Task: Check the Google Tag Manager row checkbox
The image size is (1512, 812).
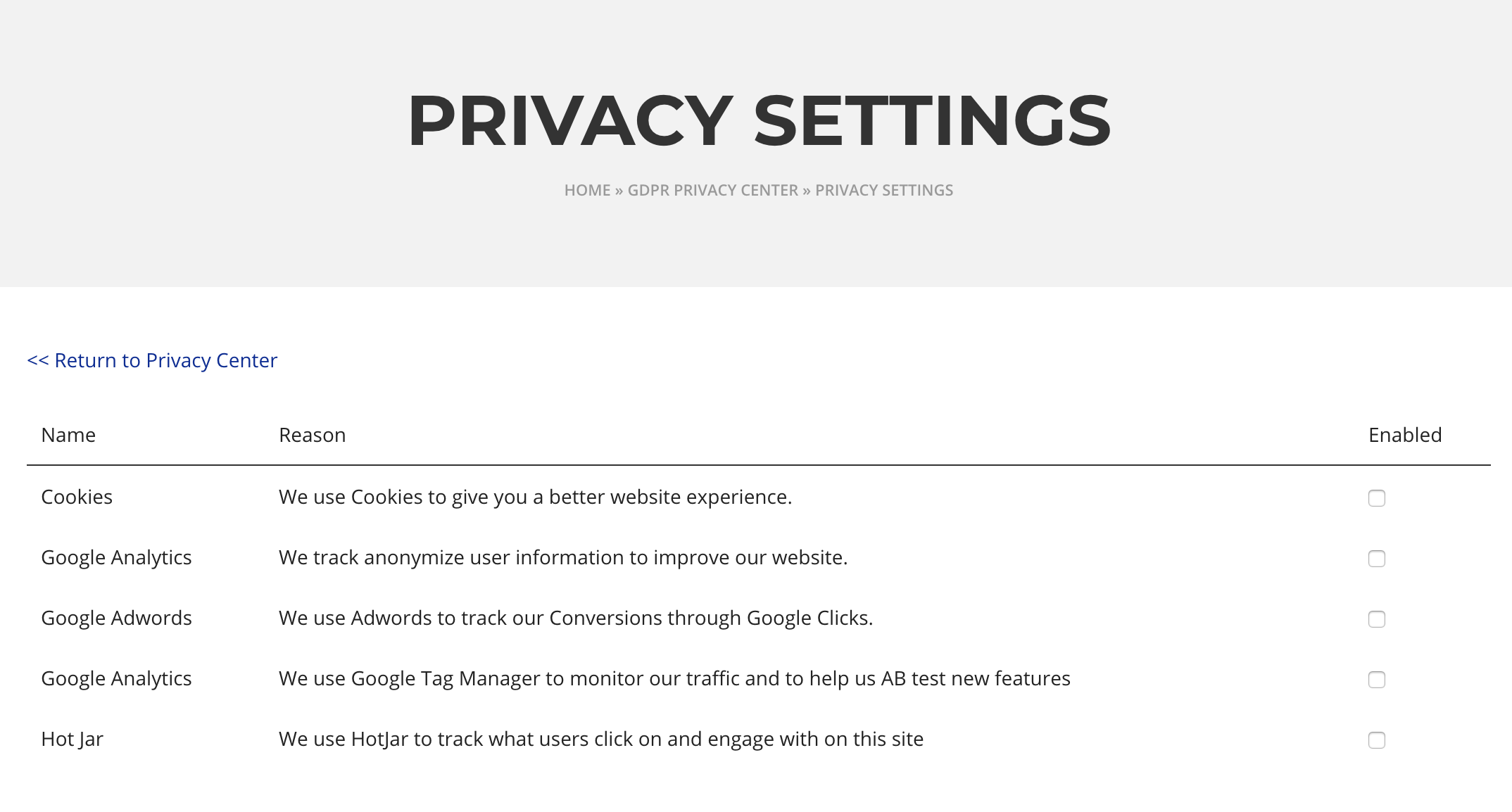Action: click(x=1376, y=680)
